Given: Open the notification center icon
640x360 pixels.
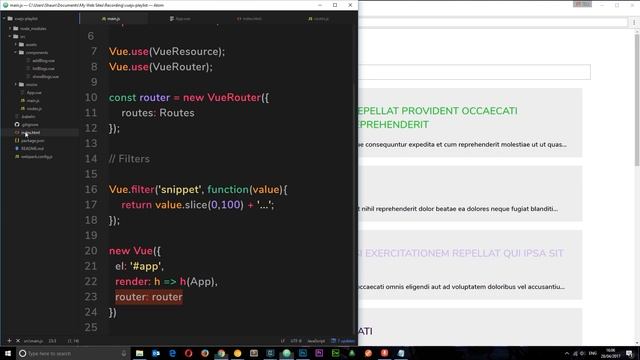Looking at the screenshot, I should (x=629, y=353).
